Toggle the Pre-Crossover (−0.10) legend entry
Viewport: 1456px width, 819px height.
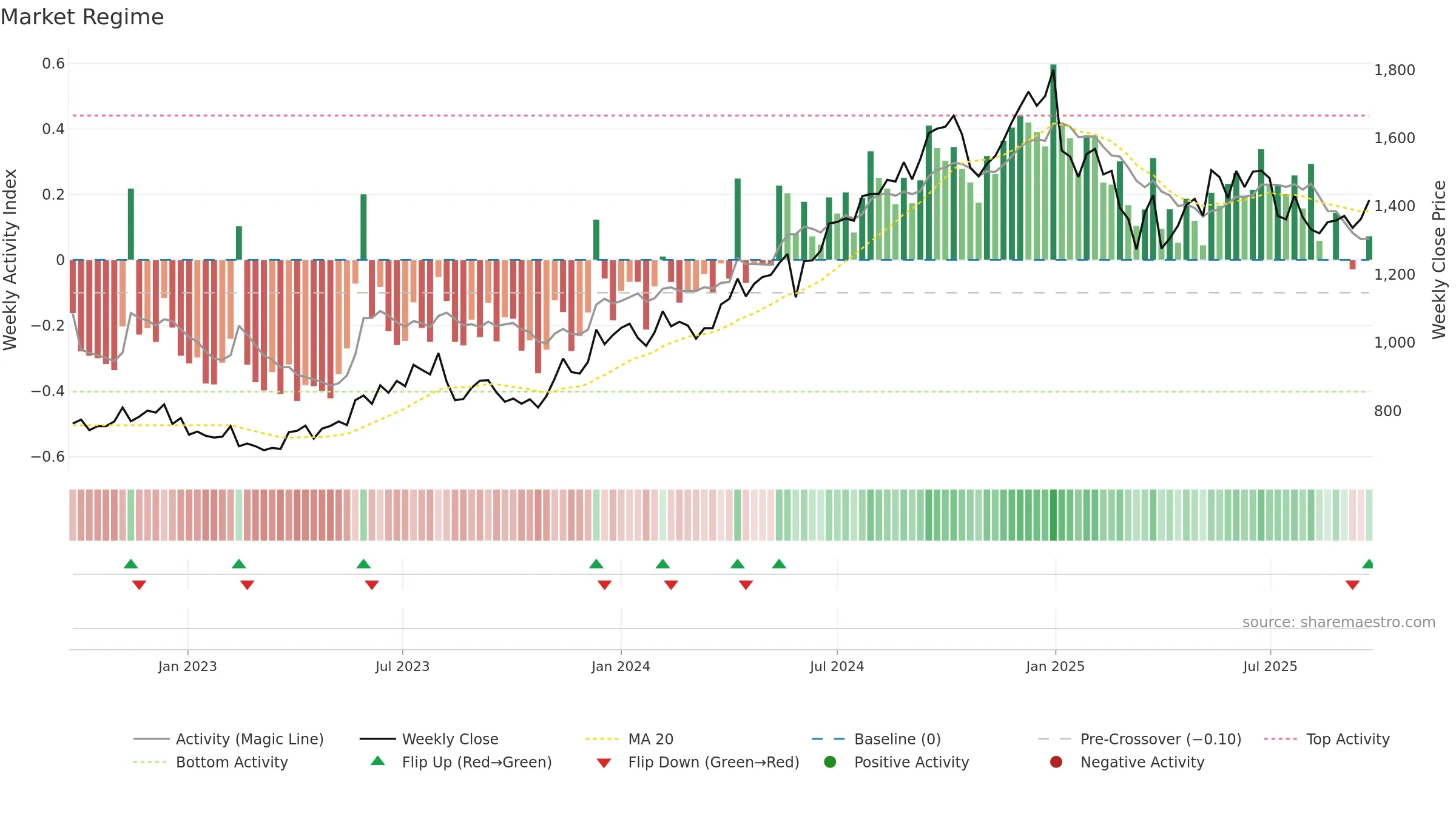(x=1139, y=739)
